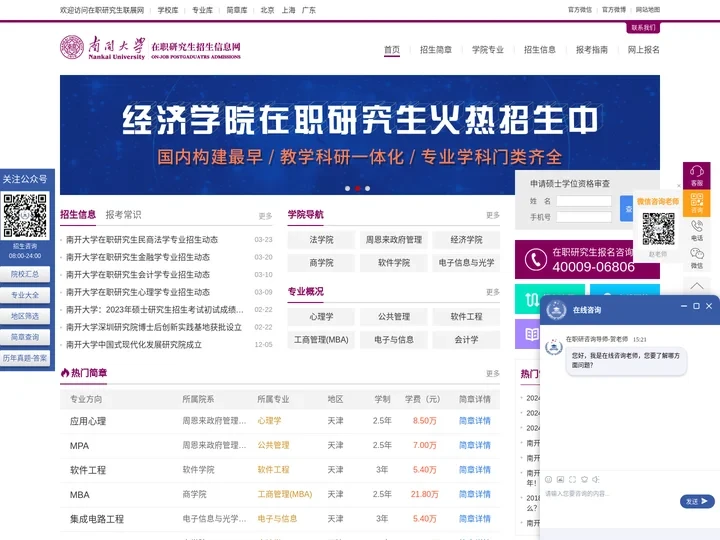Click the 历年真题-答案 sidebar button
The height and width of the screenshot is (540, 720).
(25, 358)
